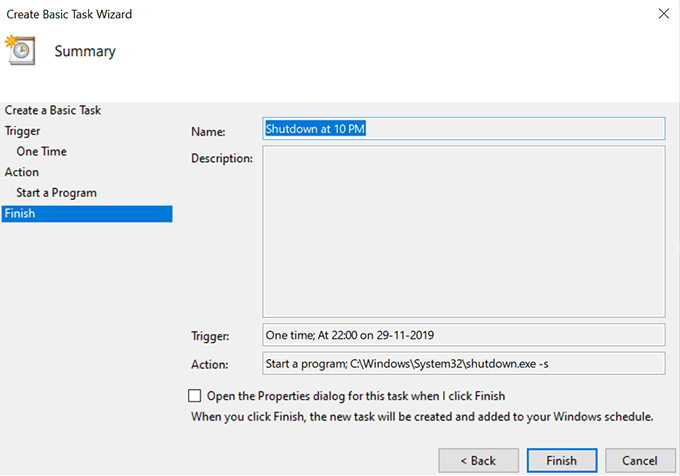Click the Description label
This screenshot has height=476, width=680.
pos(221,158)
